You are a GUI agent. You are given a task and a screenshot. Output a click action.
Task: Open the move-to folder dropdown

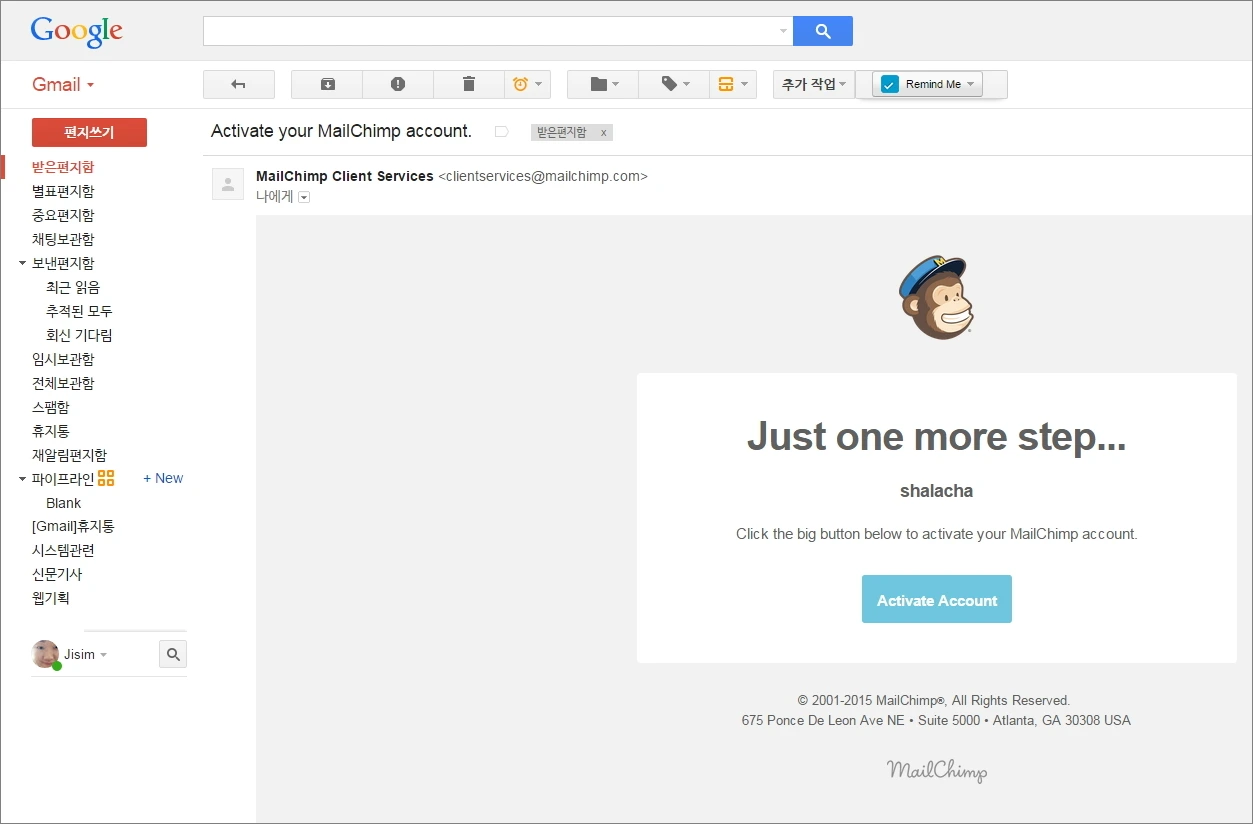(603, 85)
